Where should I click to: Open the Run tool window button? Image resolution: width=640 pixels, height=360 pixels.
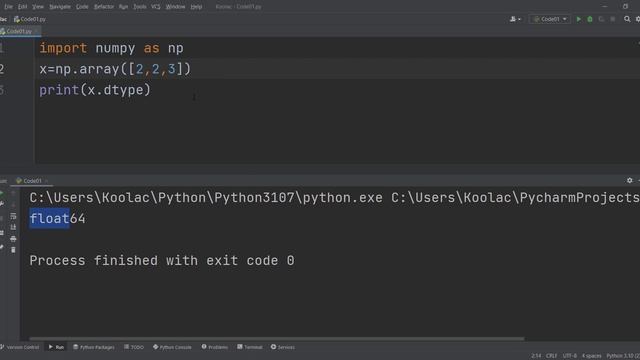(x=56, y=347)
